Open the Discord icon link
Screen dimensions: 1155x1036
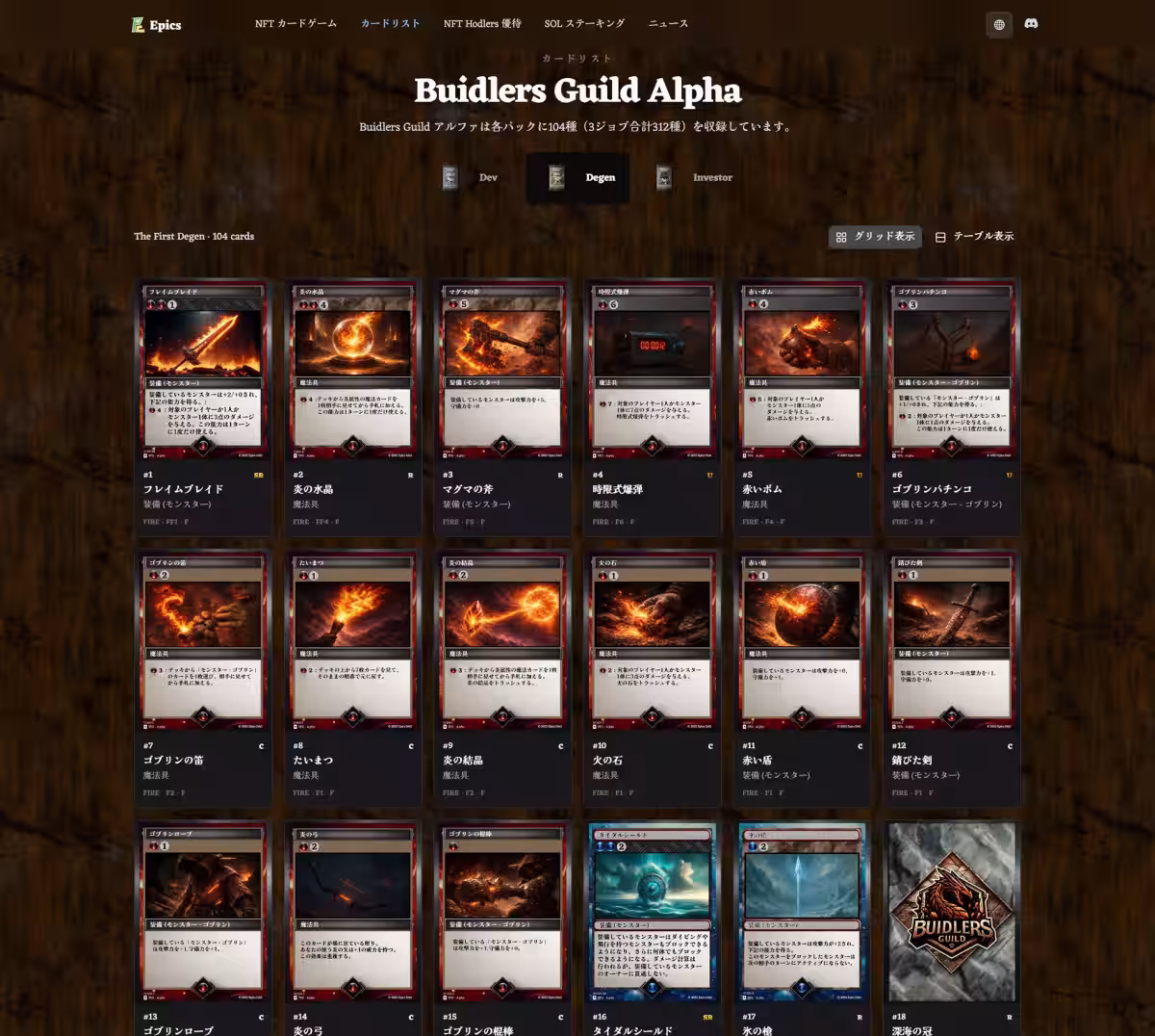coord(1031,24)
